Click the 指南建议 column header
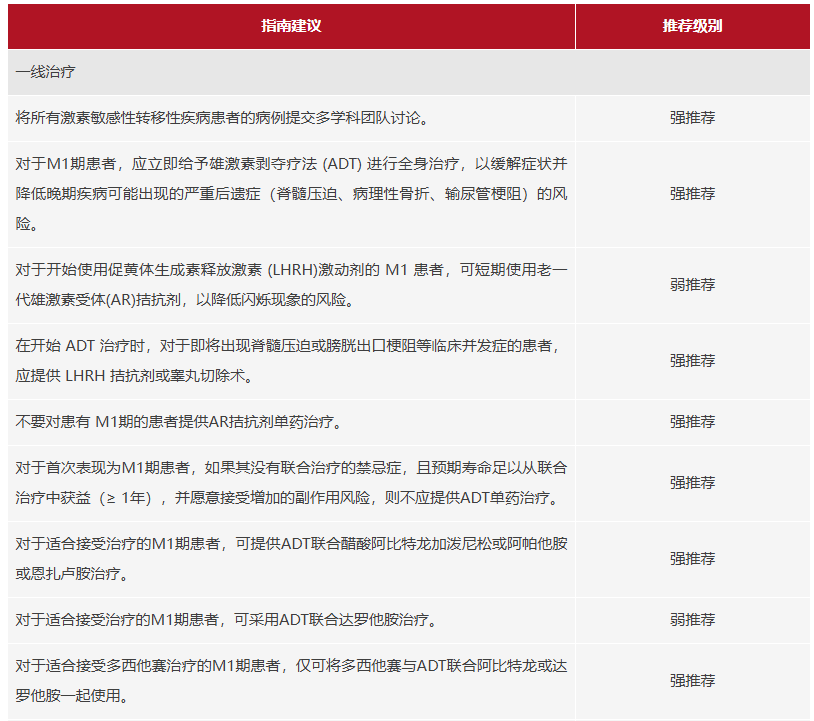The height and width of the screenshot is (721, 814). (x=291, y=26)
